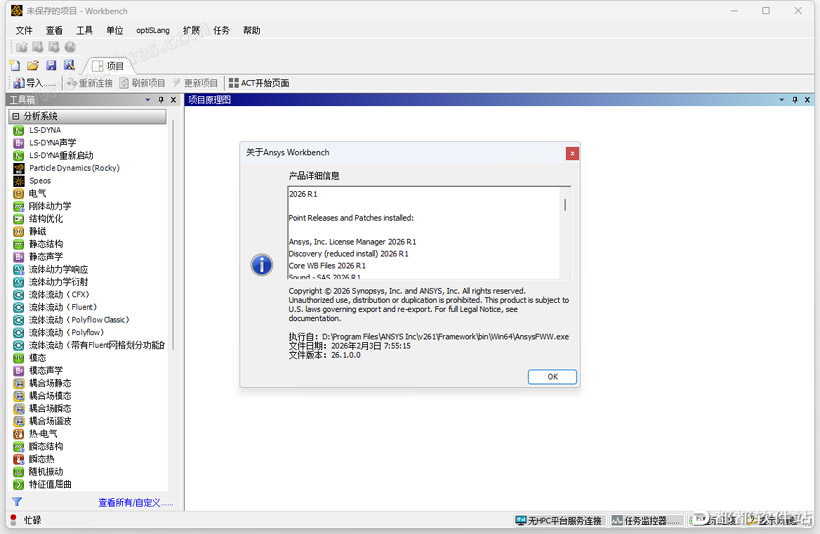
Task: Pin the 项目原理图 panel
Action: [x=794, y=99]
